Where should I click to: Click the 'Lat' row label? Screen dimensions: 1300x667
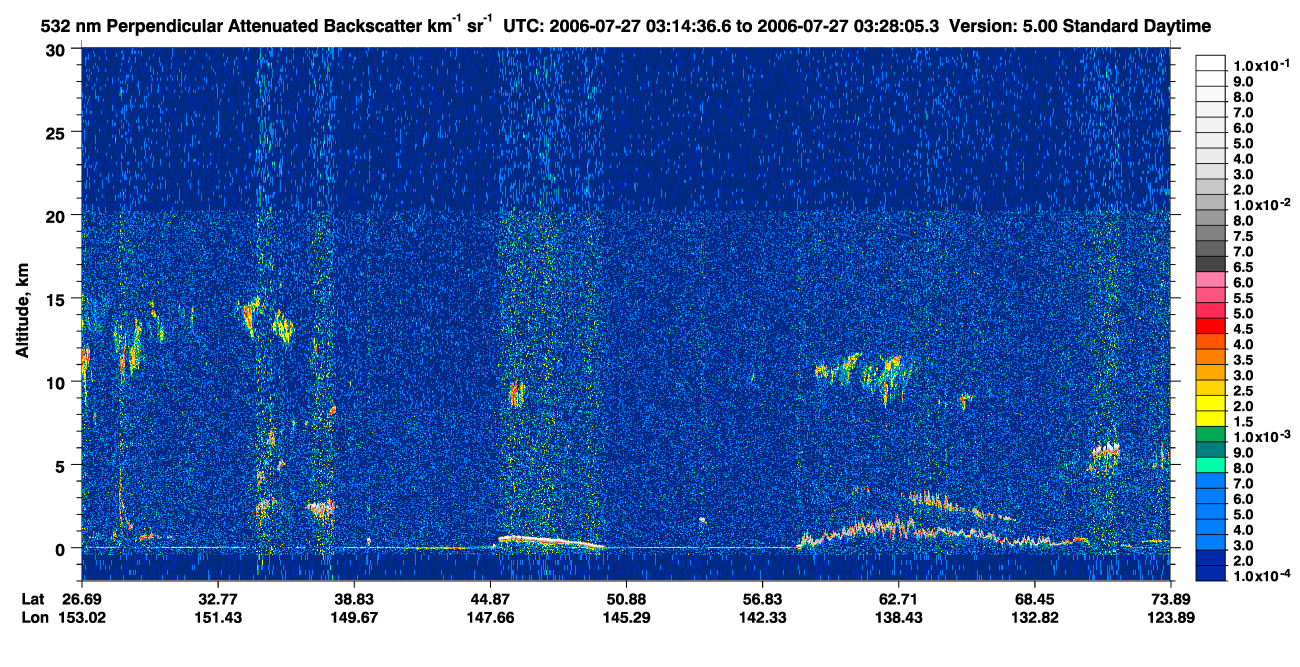[x=33, y=598]
